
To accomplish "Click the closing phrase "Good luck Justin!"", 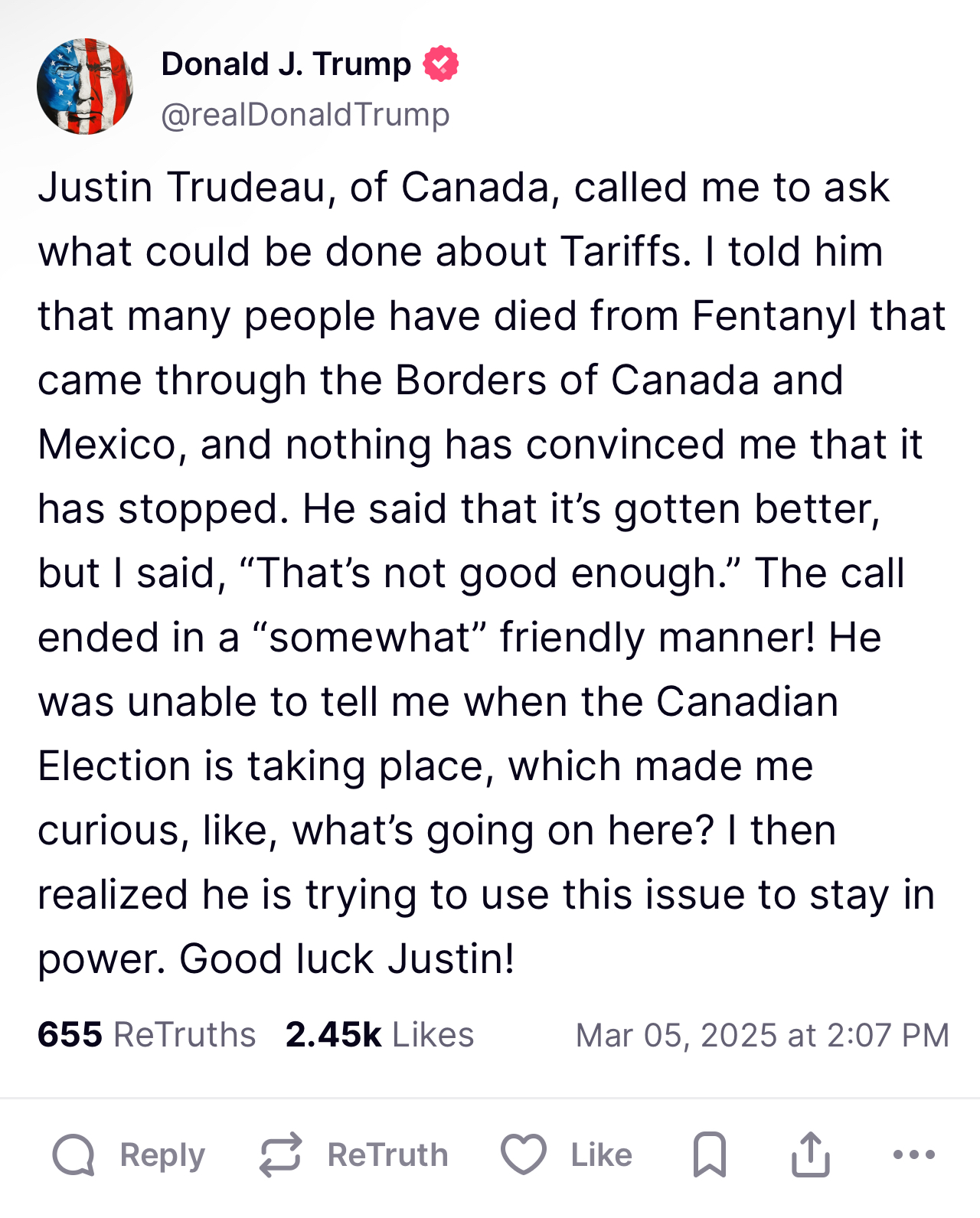I will (x=347, y=958).
